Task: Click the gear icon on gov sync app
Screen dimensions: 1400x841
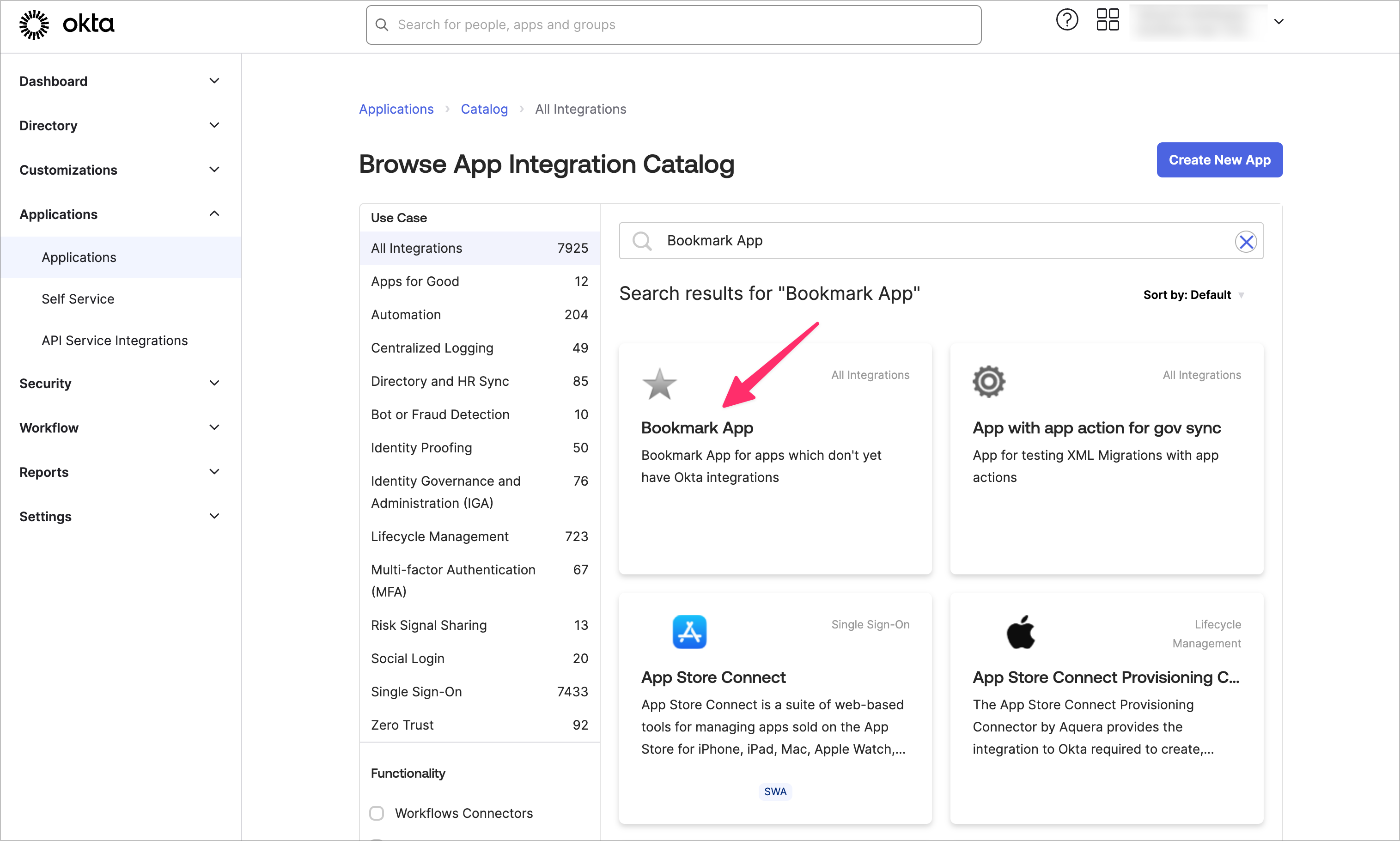Action: pos(989,381)
